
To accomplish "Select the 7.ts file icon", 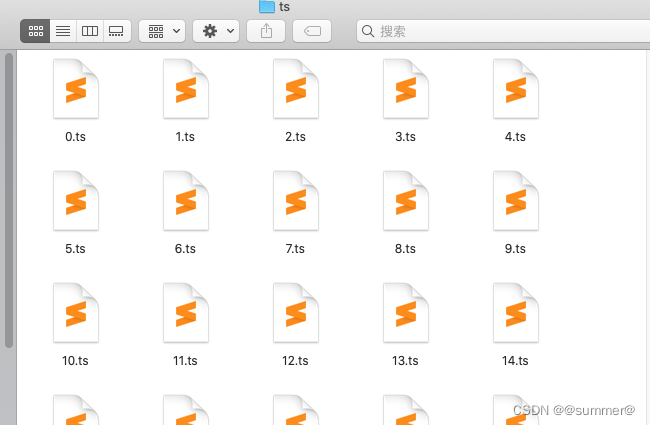I will [x=296, y=201].
